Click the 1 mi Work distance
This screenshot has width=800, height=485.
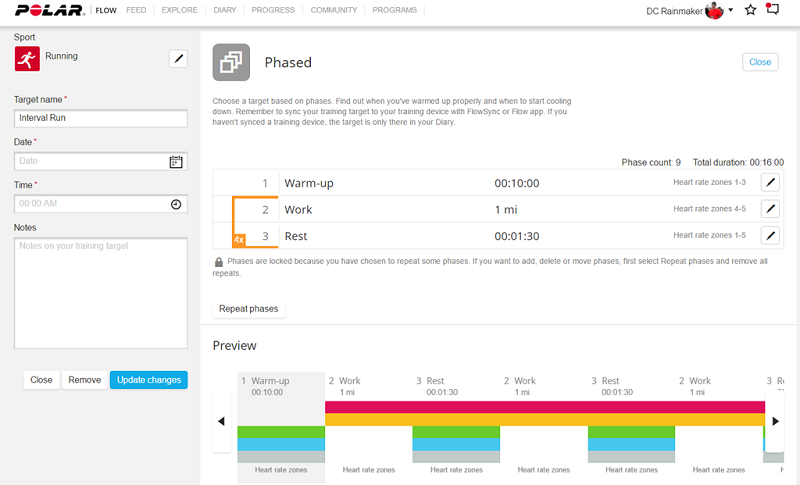point(506,210)
